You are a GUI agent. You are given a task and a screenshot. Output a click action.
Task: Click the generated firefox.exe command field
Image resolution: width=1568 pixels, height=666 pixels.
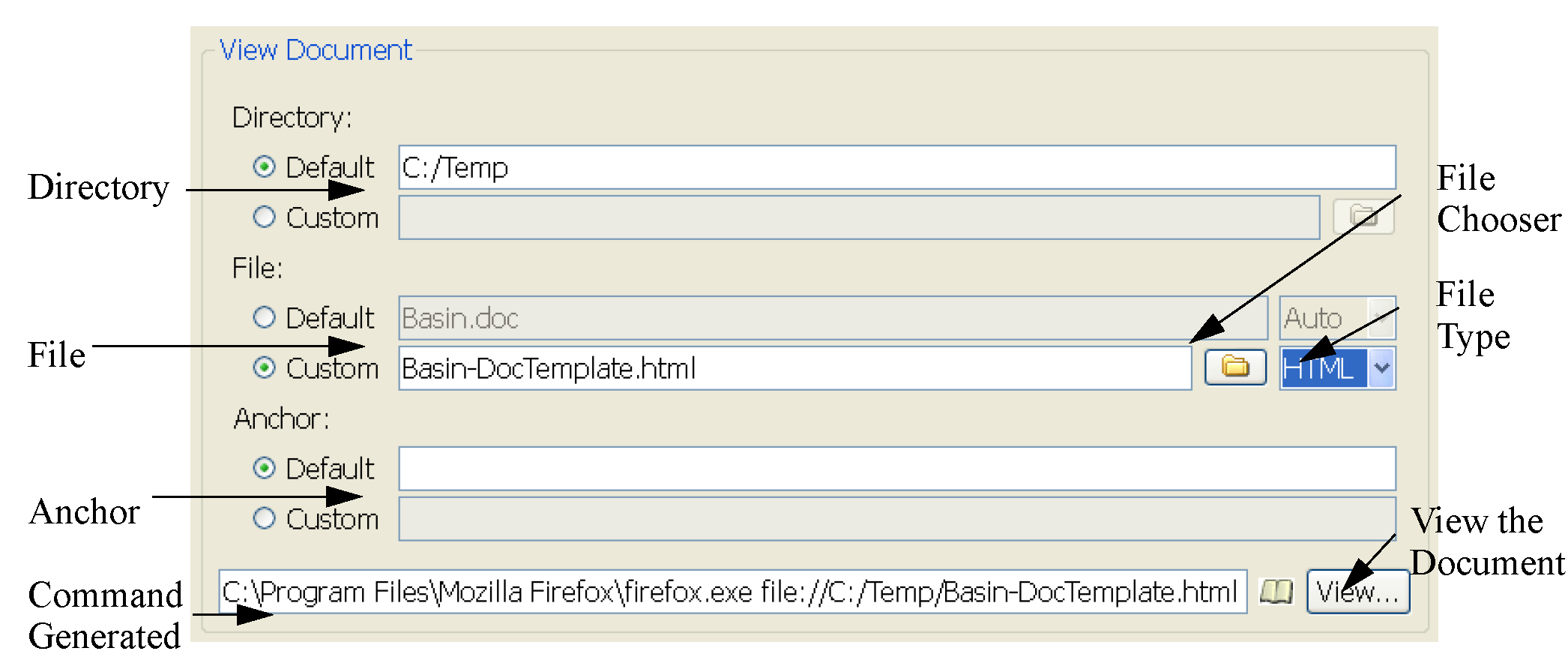(732, 592)
